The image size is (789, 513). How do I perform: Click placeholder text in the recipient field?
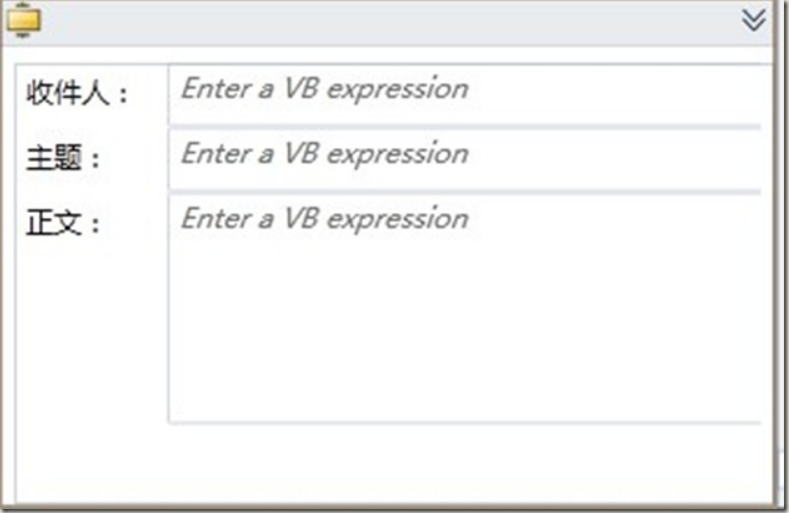coord(325,89)
